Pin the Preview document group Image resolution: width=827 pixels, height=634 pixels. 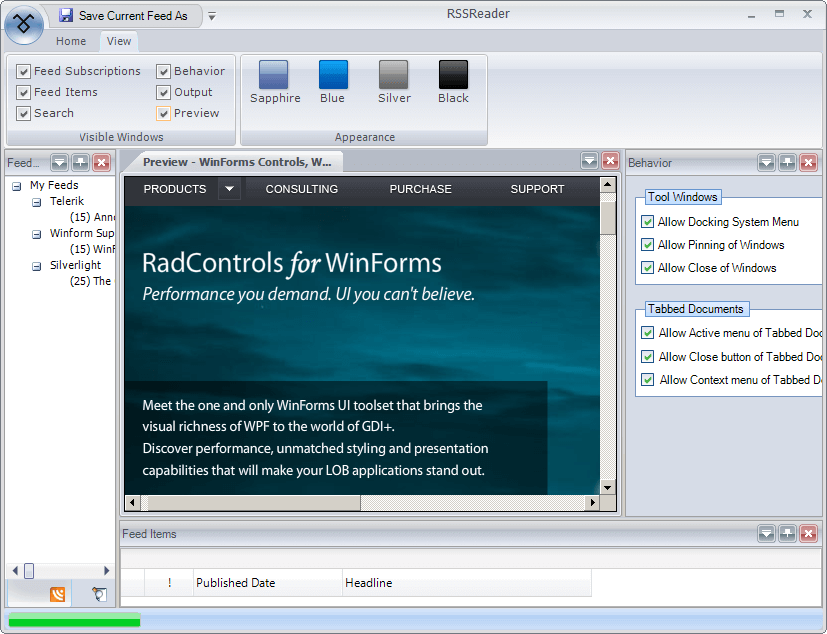pyautogui.click(x=589, y=160)
